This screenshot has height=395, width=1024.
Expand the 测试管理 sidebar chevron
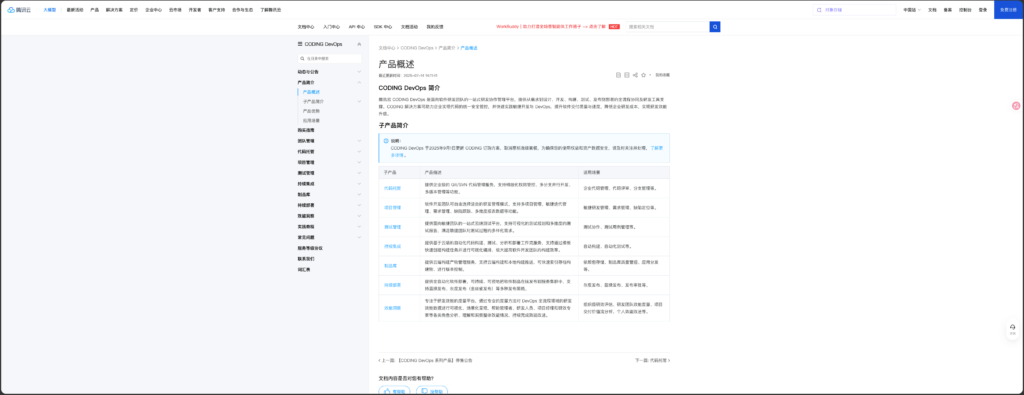(359, 173)
